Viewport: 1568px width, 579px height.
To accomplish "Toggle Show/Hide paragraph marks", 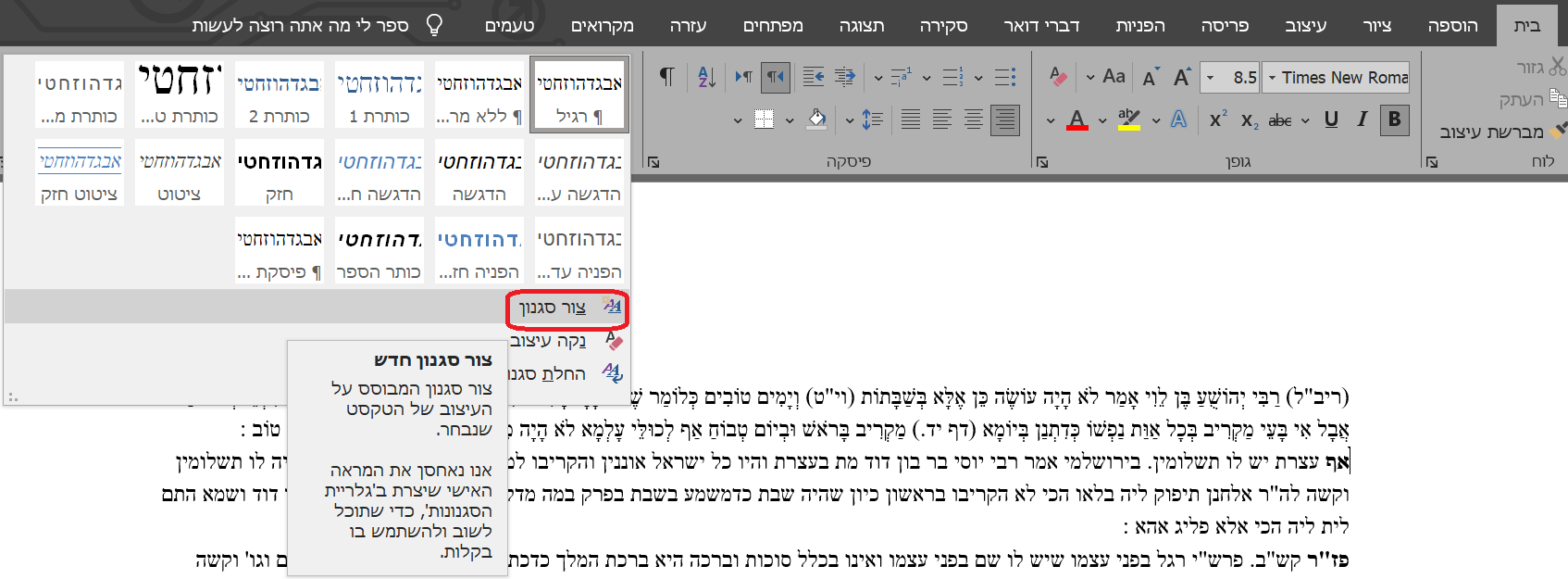I will [x=666, y=77].
